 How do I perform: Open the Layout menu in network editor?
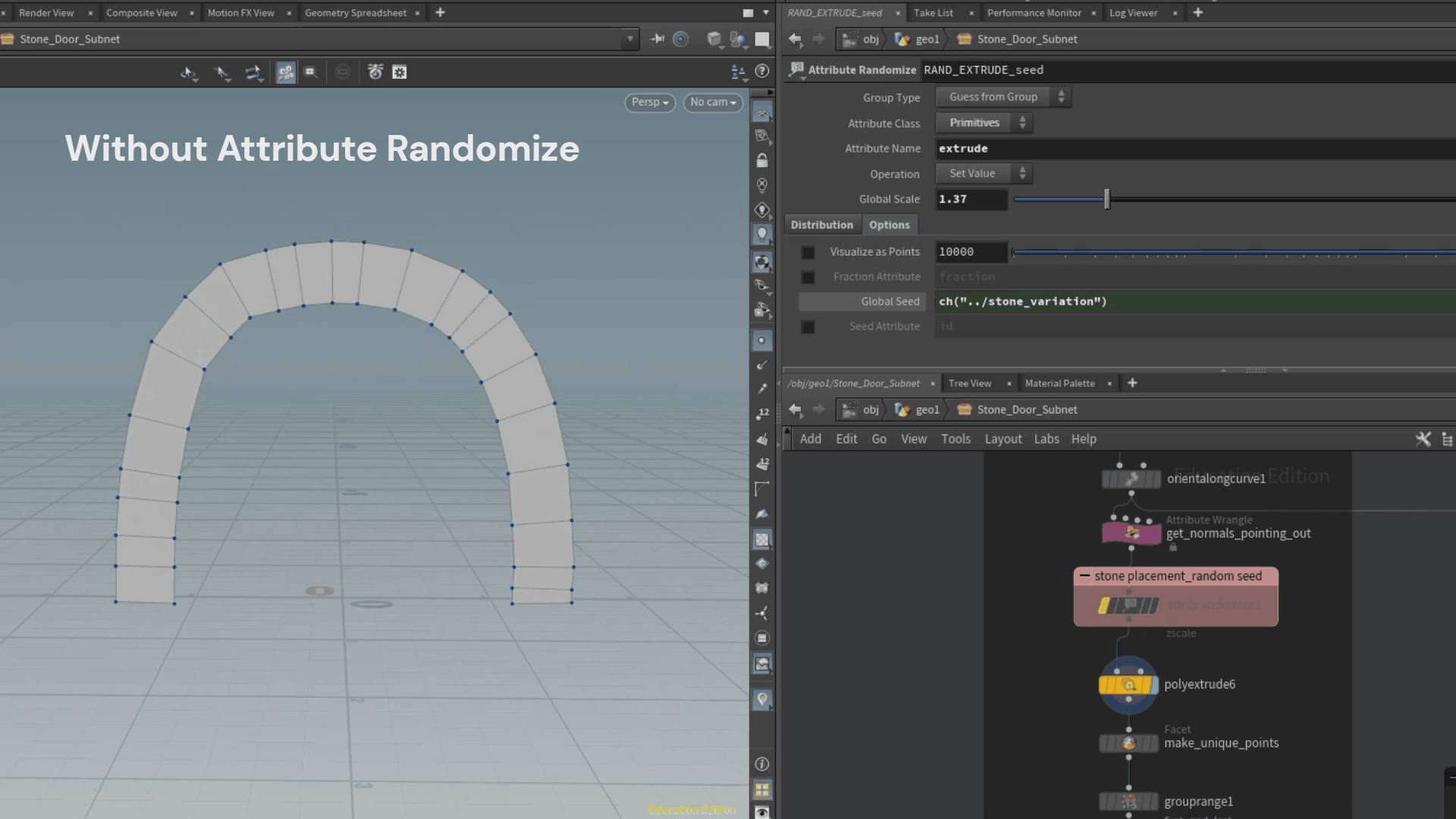(1003, 439)
